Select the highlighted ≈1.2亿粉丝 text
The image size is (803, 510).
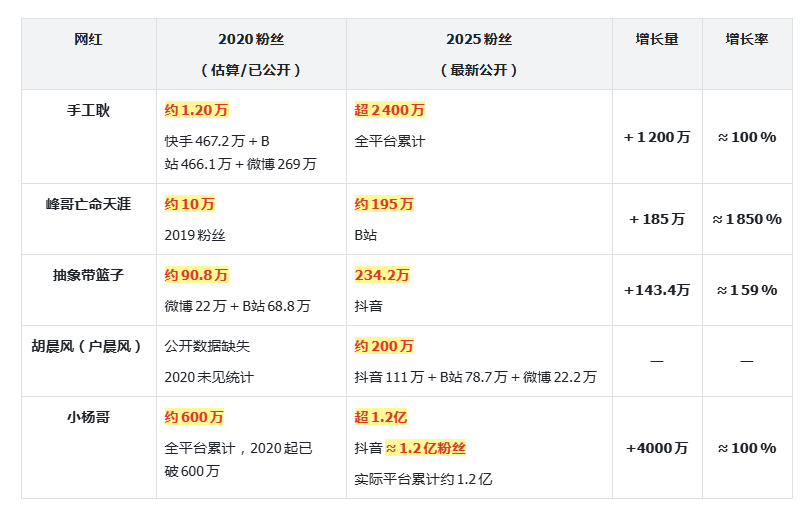(426, 448)
